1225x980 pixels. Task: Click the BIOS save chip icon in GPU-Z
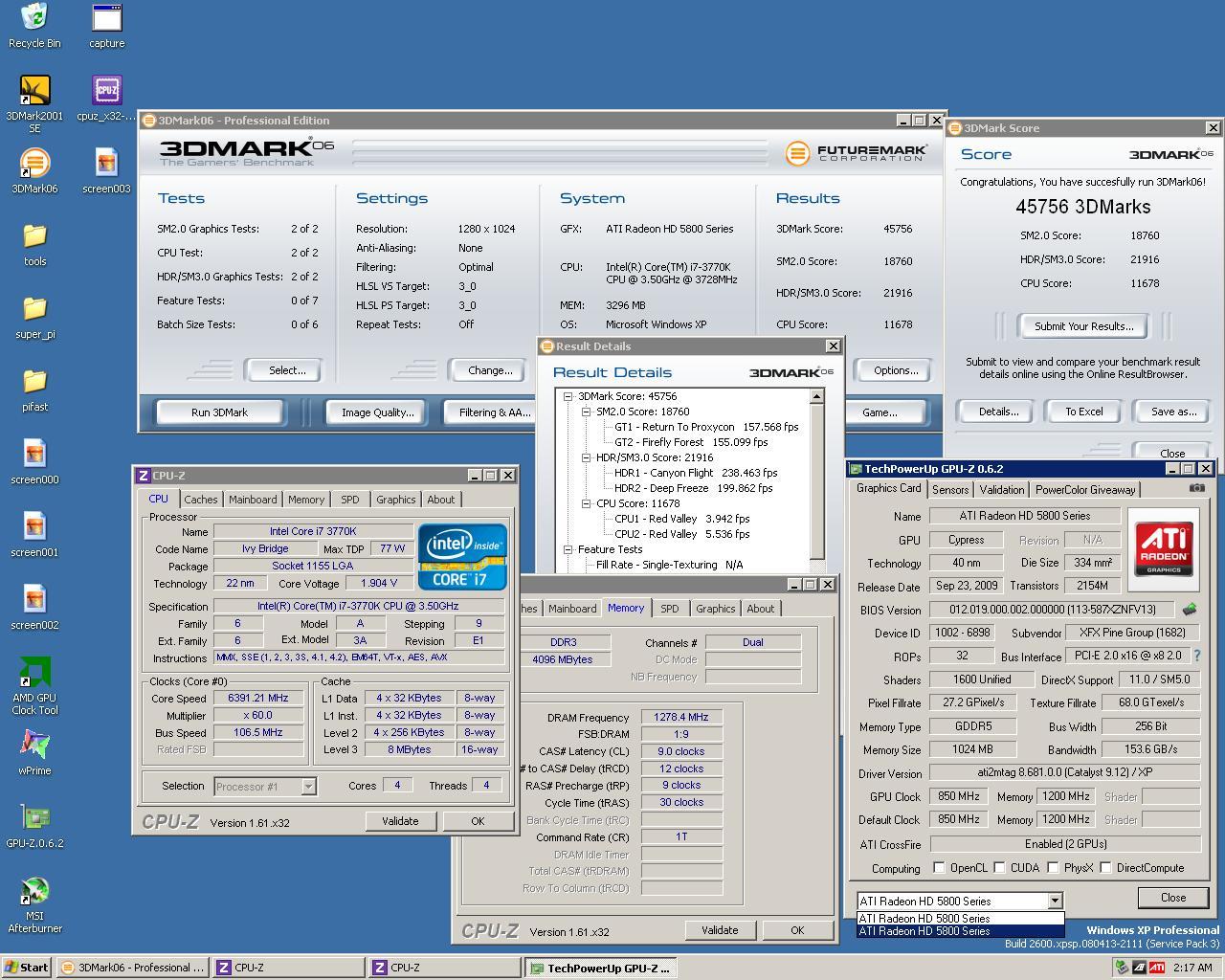1189,609
